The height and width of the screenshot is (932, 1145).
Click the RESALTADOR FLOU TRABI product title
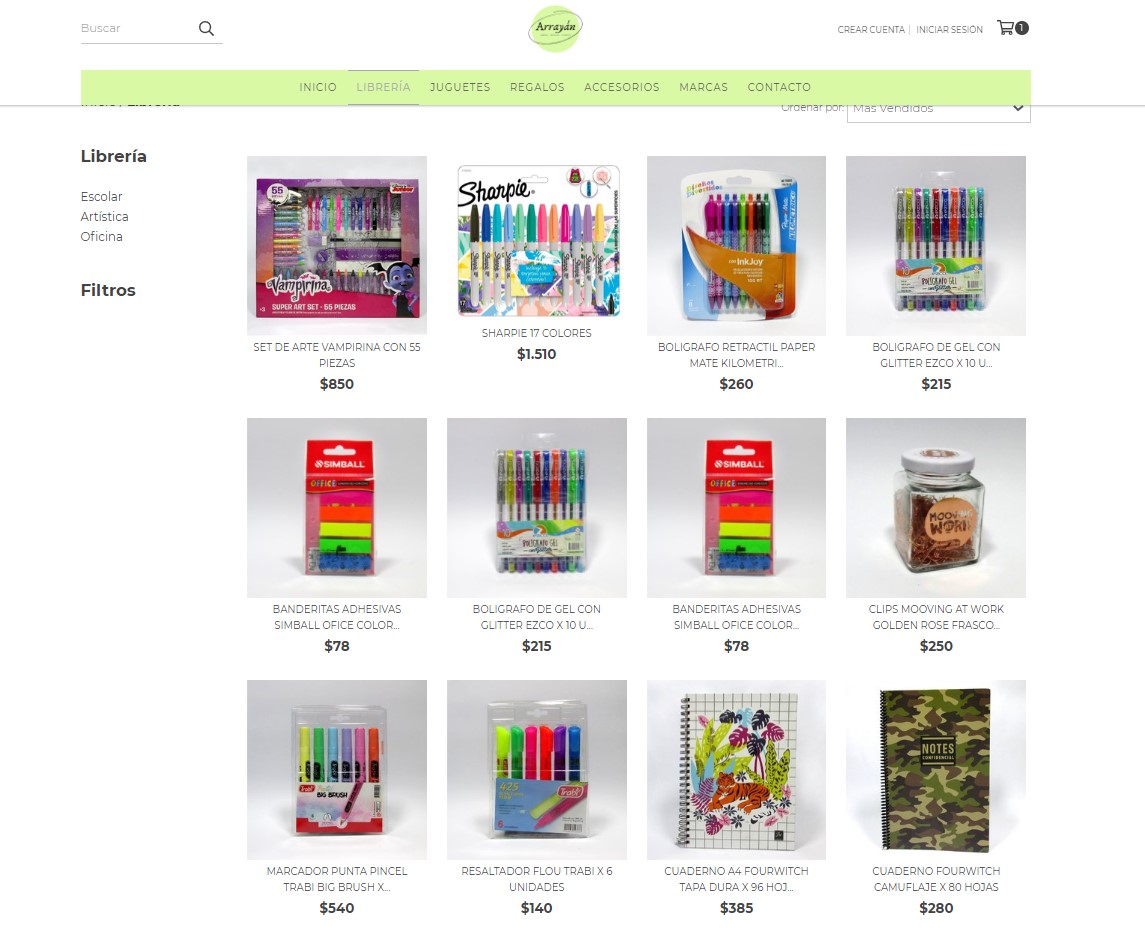pyautogui.click(x=537, y=879)
